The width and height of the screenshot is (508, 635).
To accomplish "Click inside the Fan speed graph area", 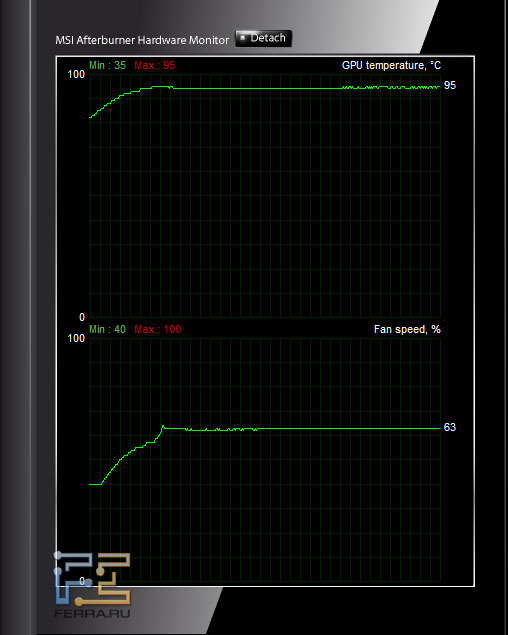I will (265, 460).
